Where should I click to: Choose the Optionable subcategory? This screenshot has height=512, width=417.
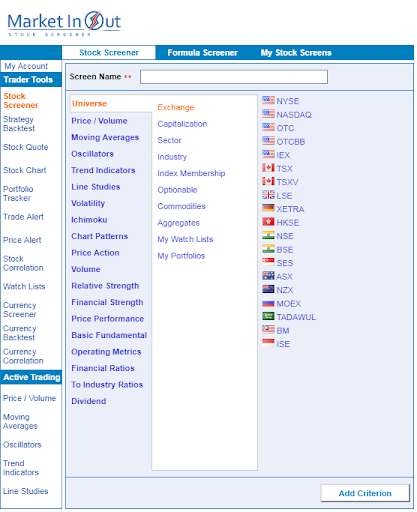click(177, 190)
